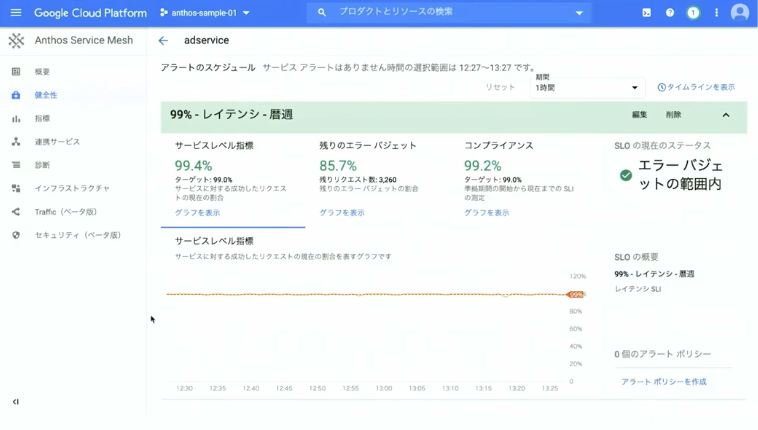Open the user account avatar

coord(740,13)
